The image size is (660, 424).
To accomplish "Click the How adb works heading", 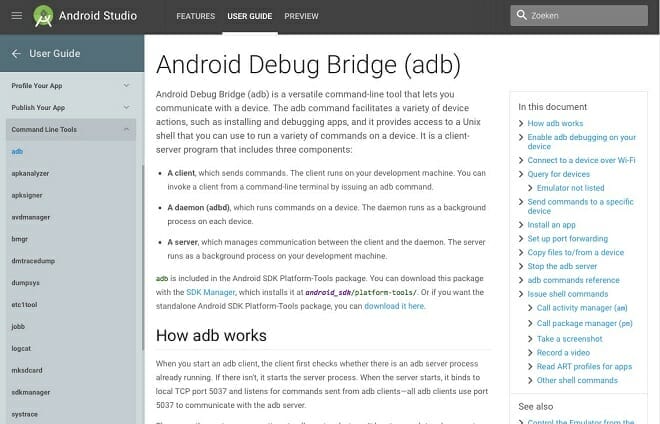I will tap(211, 336).
